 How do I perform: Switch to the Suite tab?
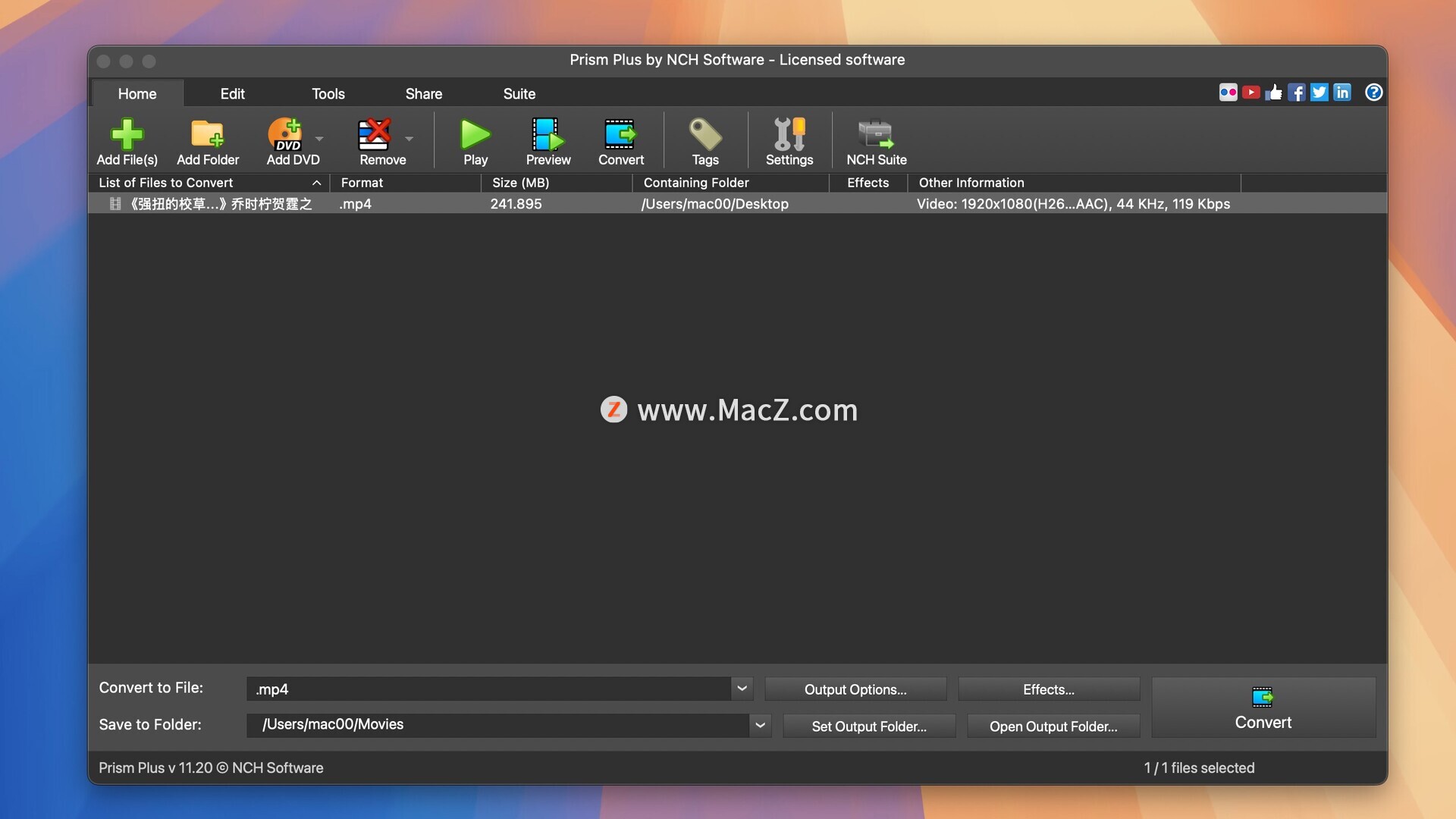coord(519,93)
